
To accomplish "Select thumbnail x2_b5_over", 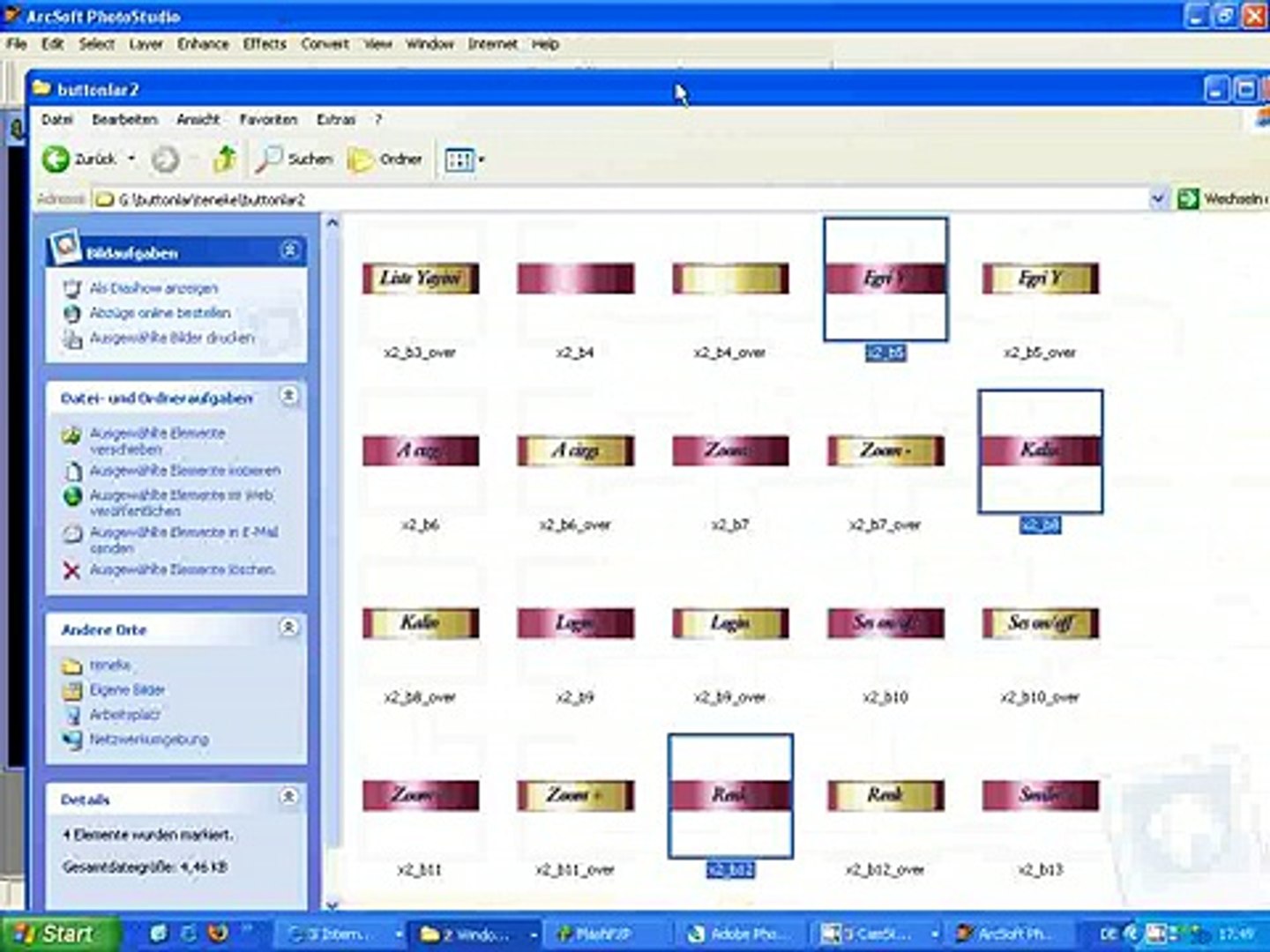I will point(1041,279).
